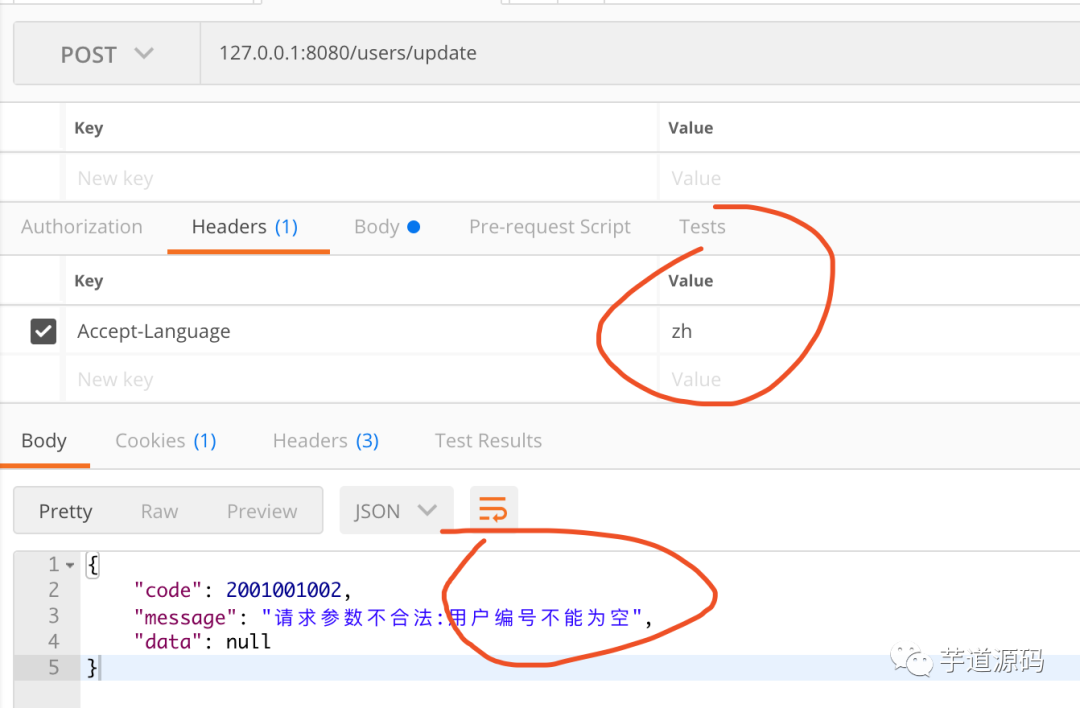The height and width of the screenshot is (708, 1080).
Task: Open the response Cookies (1) tab
Action: coord(165,441)
